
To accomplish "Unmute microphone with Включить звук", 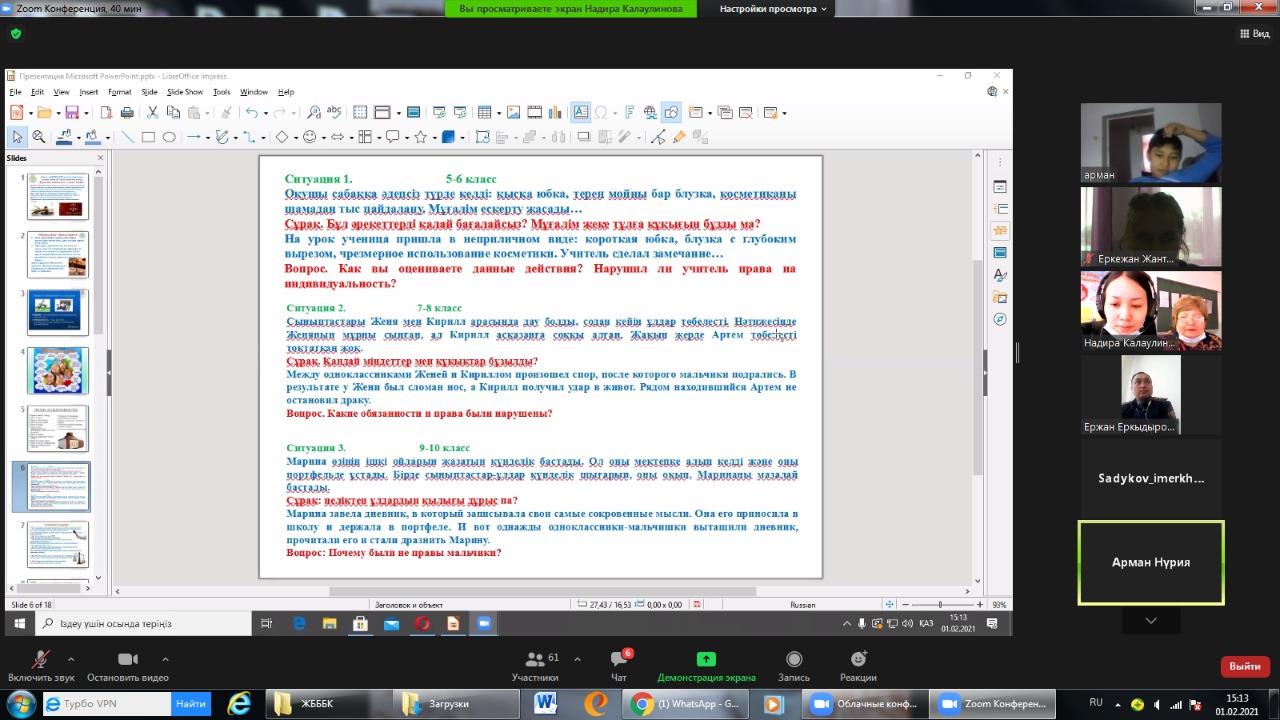I will [41, 660].
